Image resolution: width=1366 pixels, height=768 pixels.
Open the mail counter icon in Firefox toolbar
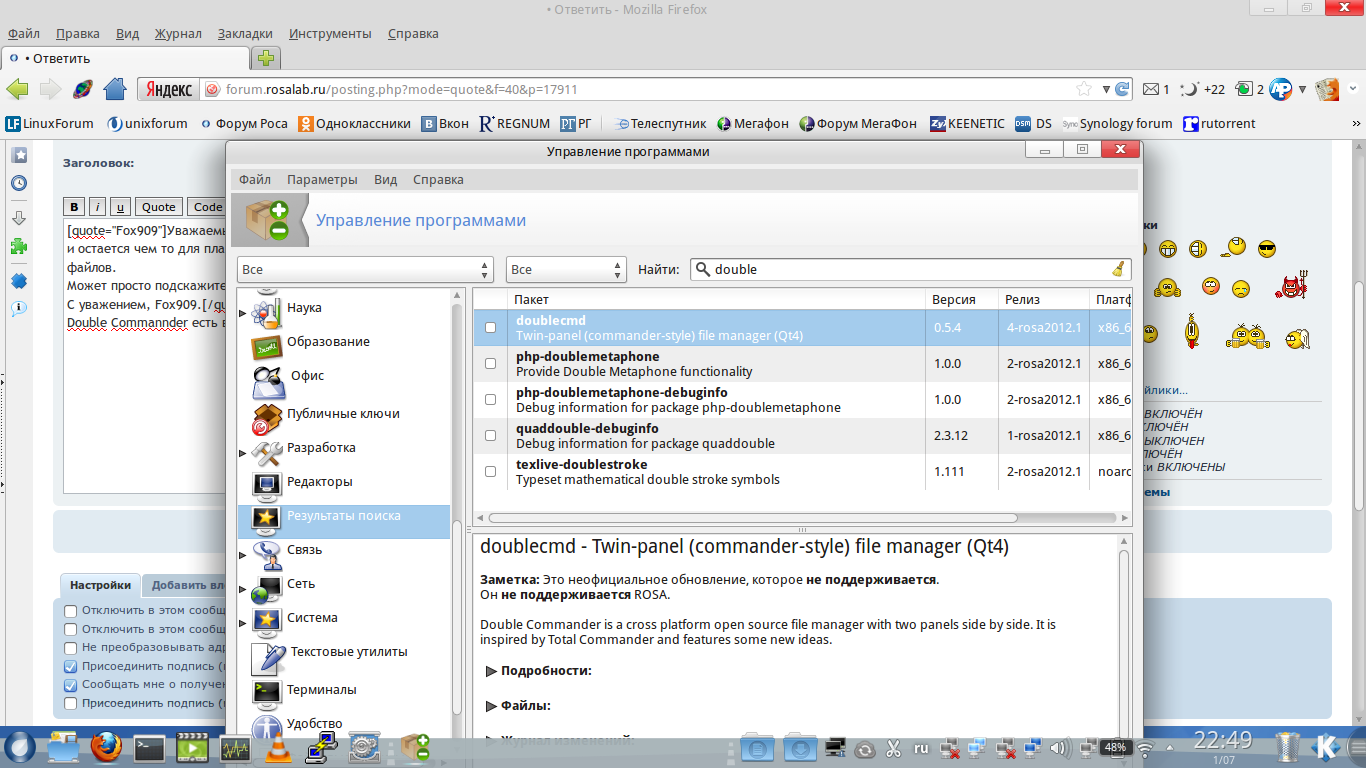1155,89
